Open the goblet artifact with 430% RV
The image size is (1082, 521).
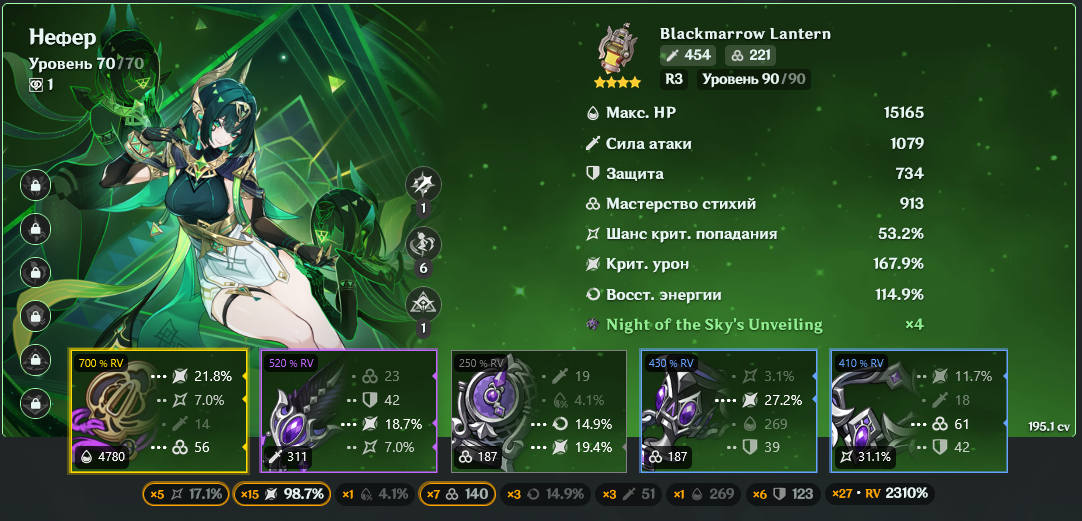729,411
